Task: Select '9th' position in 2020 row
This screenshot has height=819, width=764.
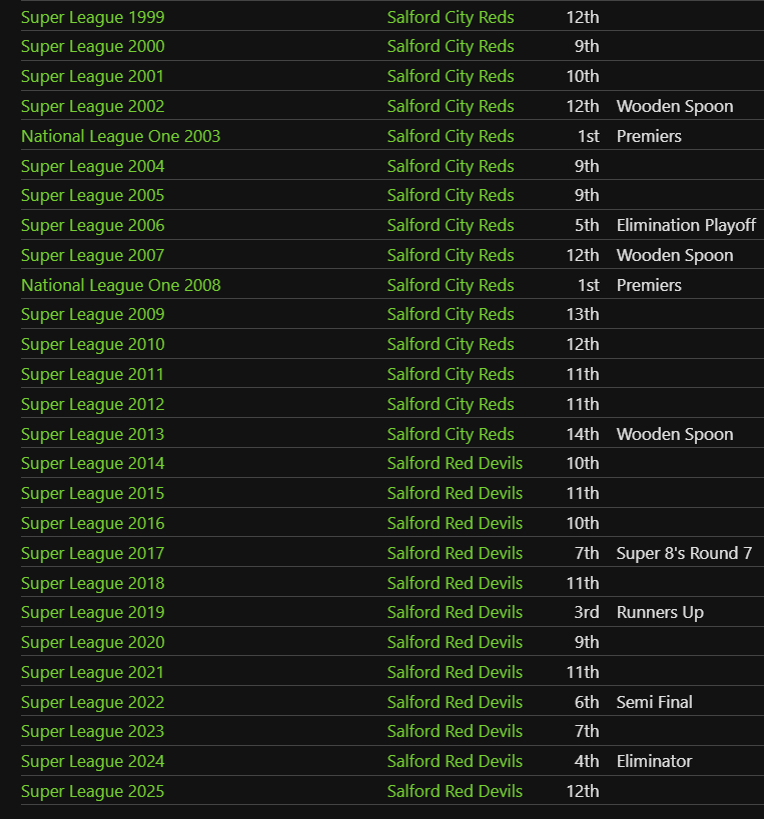Action: tap(587, 642)
